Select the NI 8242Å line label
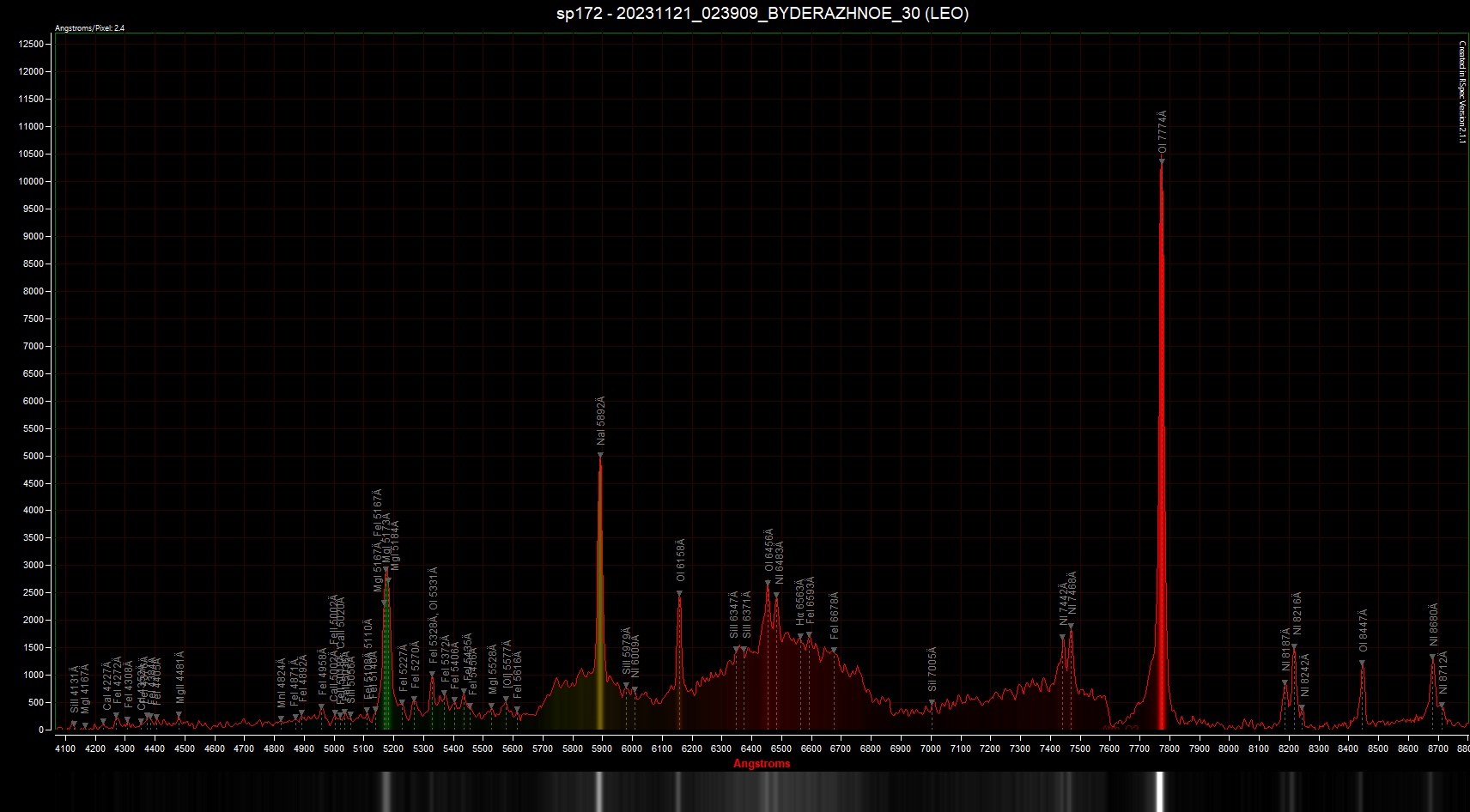The width and height of the screenshot is (1470, 812). 1304,676
